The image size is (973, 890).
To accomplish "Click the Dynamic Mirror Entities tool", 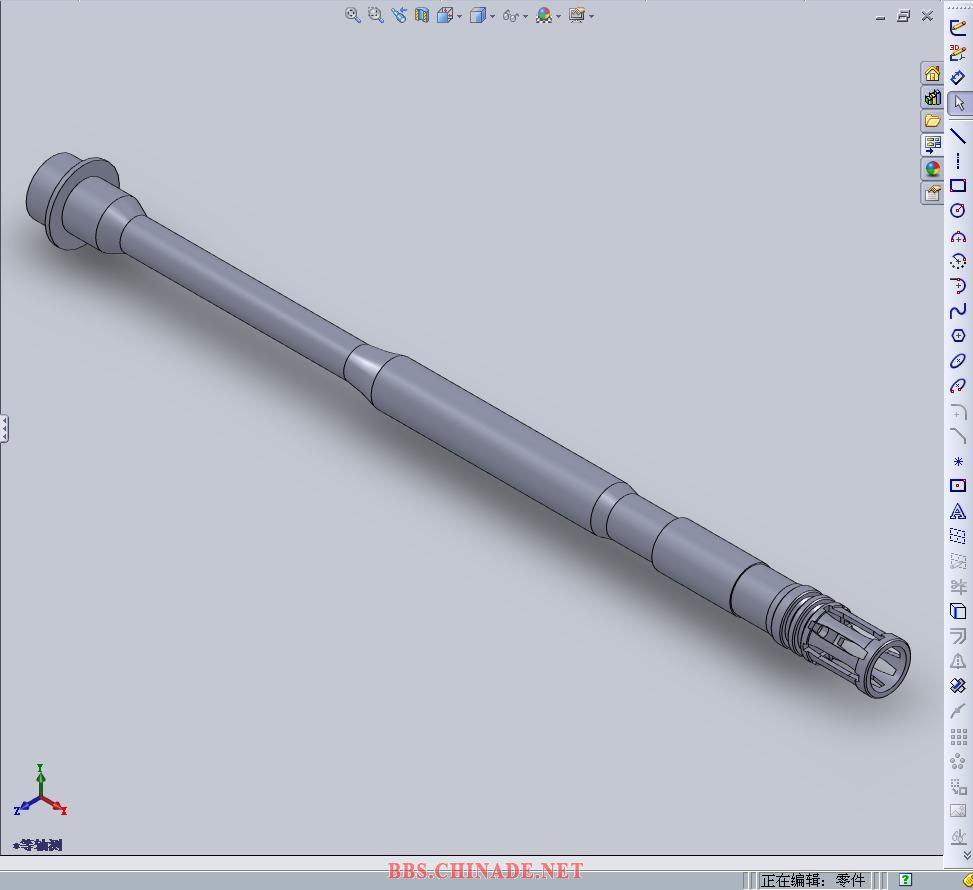I will [958, 561].
